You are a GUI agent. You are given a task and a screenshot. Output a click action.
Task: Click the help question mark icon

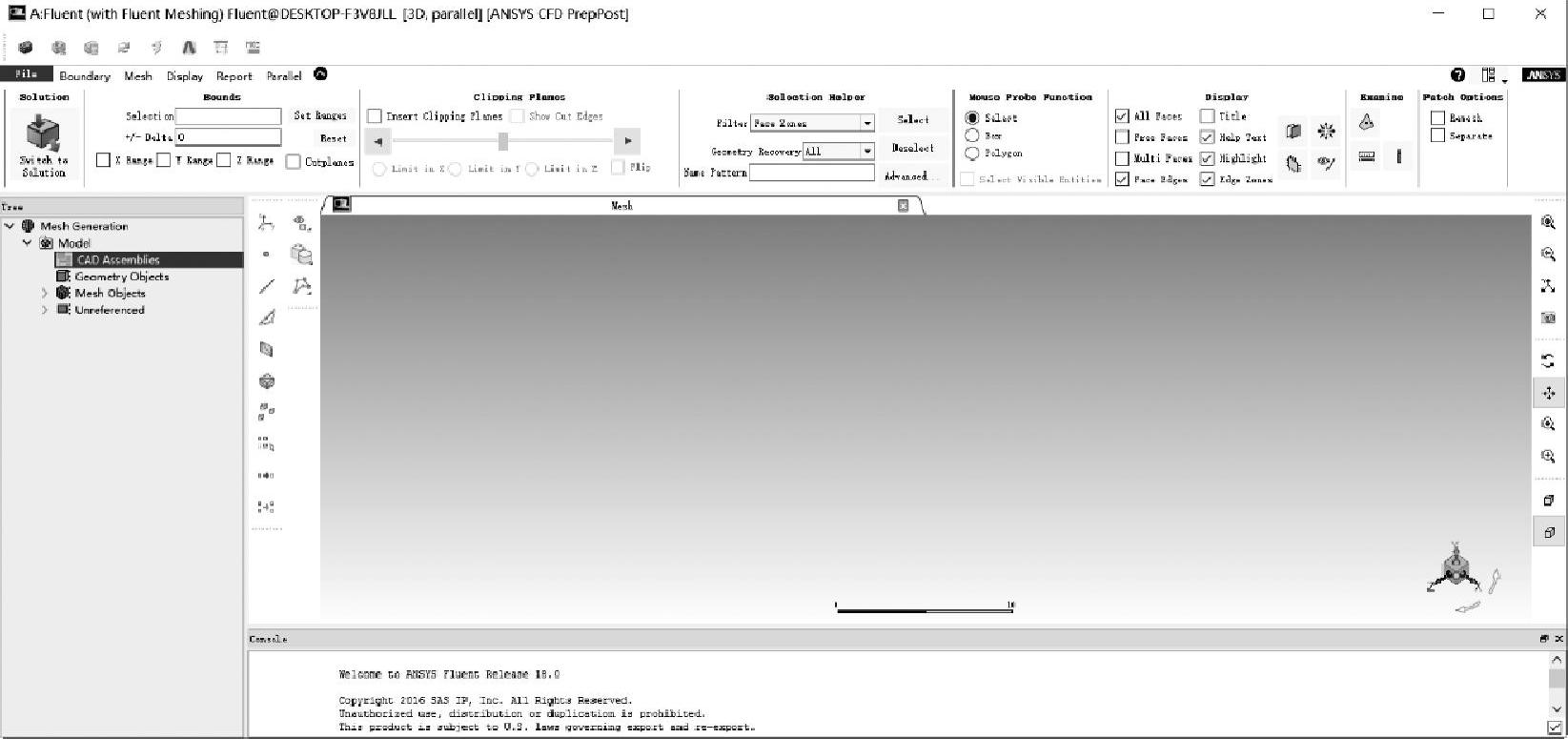point(1457,75)
